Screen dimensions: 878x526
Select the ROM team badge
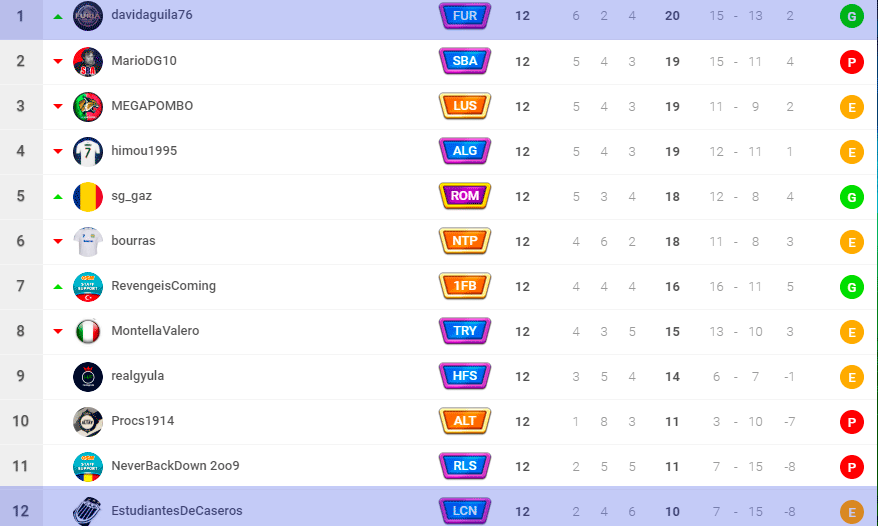click(x=465, y=196)
